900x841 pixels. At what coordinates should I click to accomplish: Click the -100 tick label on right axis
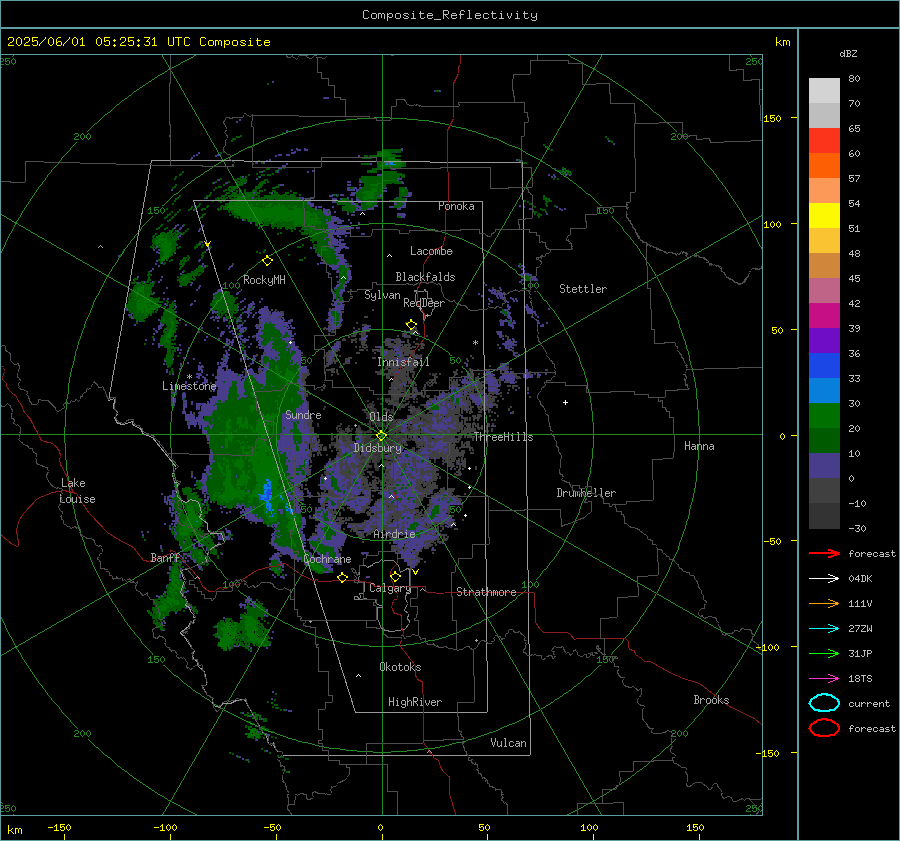coord(767,647)
